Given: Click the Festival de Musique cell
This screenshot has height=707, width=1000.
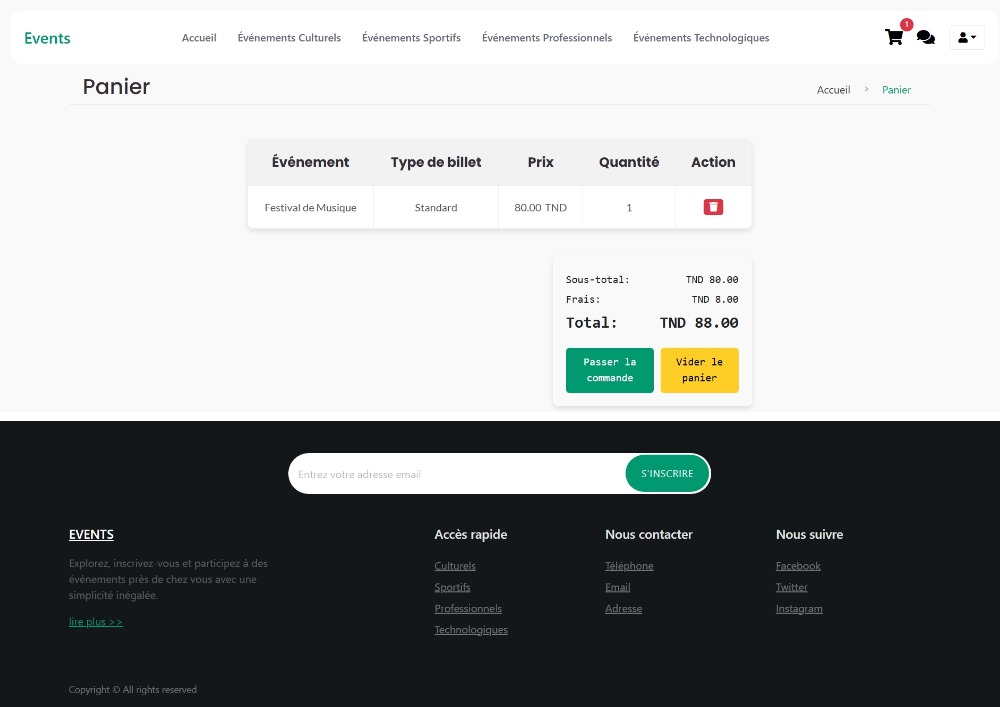Looking at the screenshot, I should click(311, 207).
